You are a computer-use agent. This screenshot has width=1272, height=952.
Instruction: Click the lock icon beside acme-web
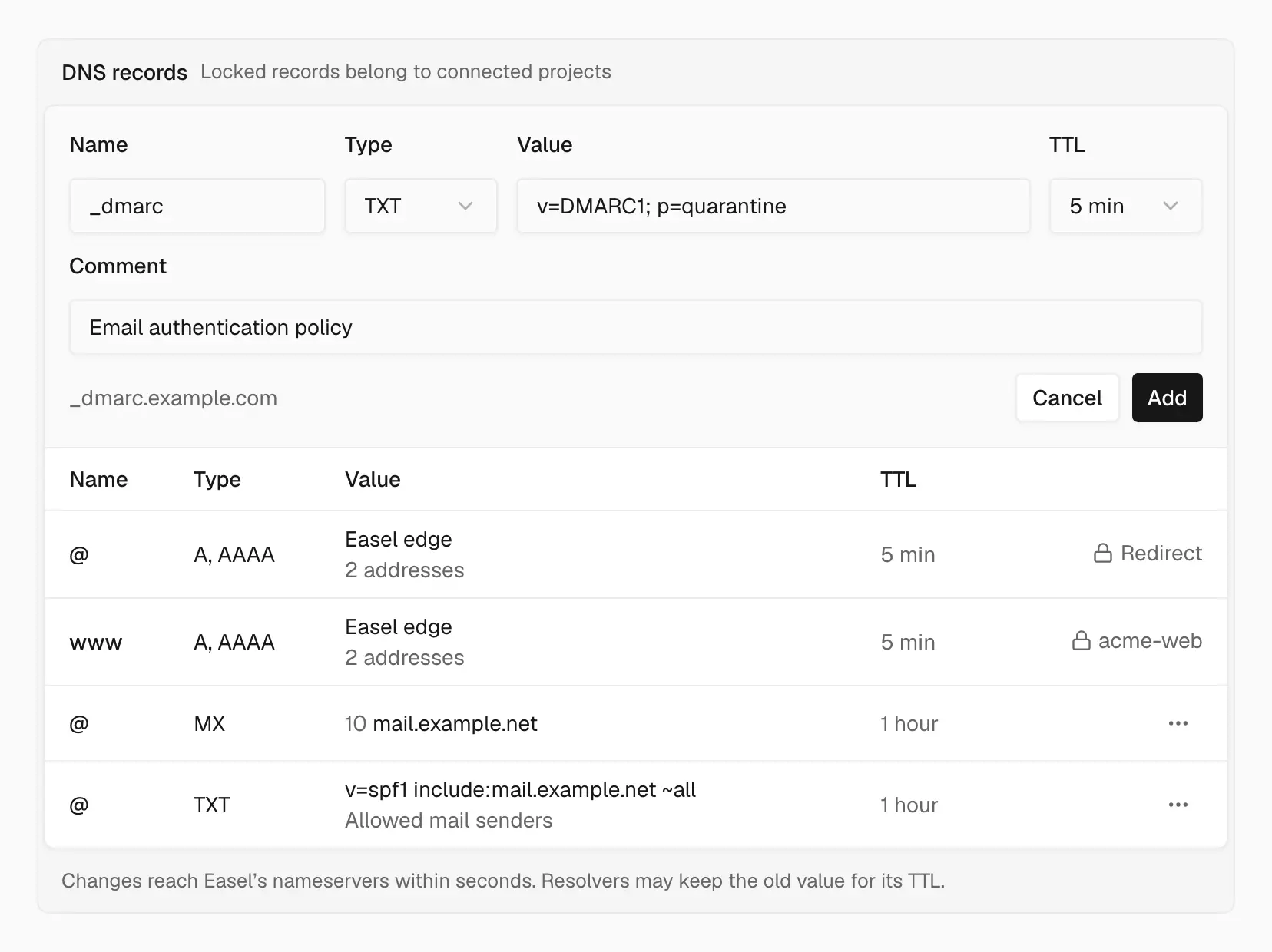pos(1081,641)
